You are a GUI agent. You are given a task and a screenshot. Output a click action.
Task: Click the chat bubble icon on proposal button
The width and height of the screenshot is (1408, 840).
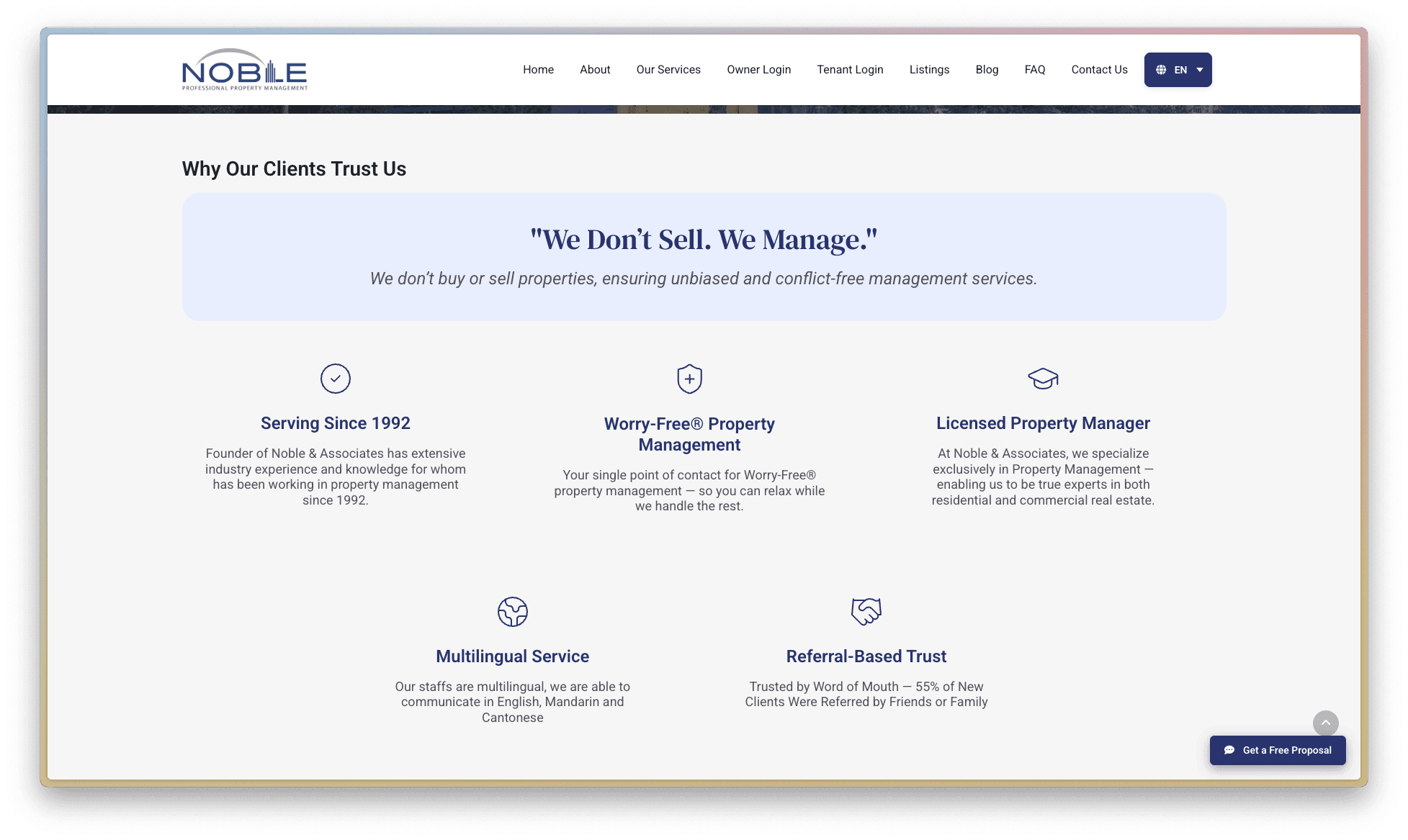pyautogui.click(x=1229, y=750)
